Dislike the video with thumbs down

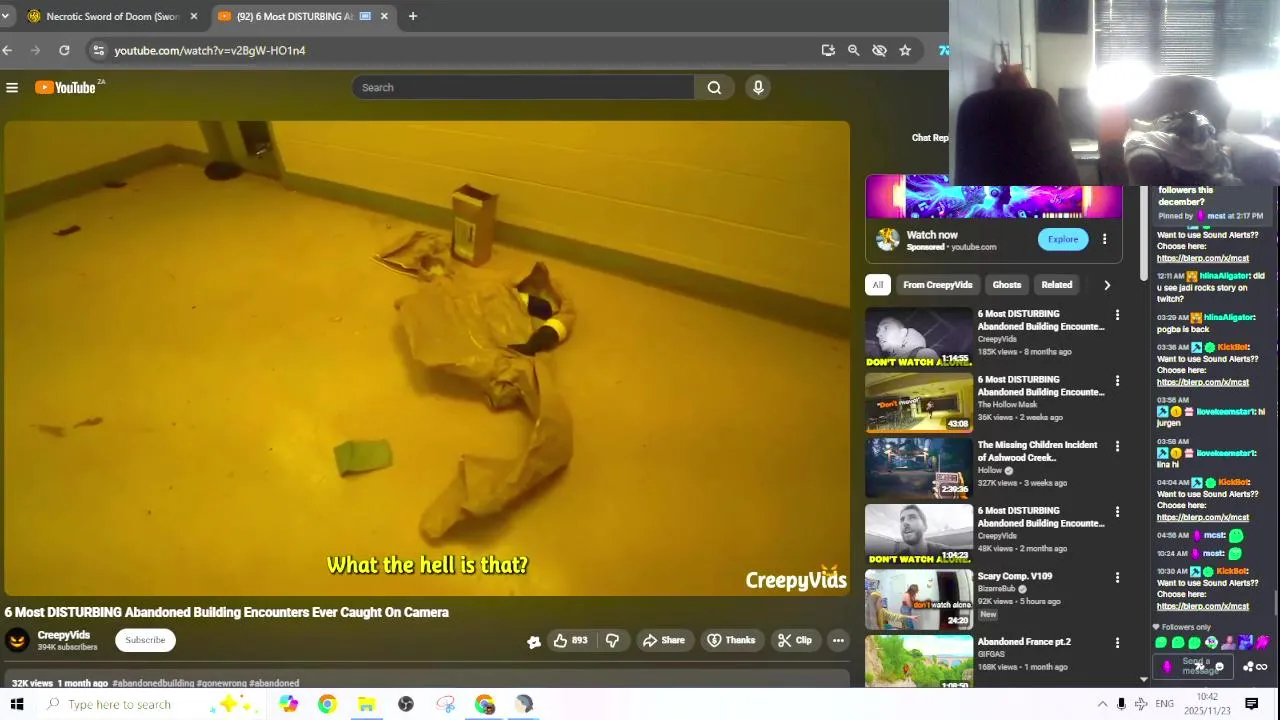coord(612,640)
